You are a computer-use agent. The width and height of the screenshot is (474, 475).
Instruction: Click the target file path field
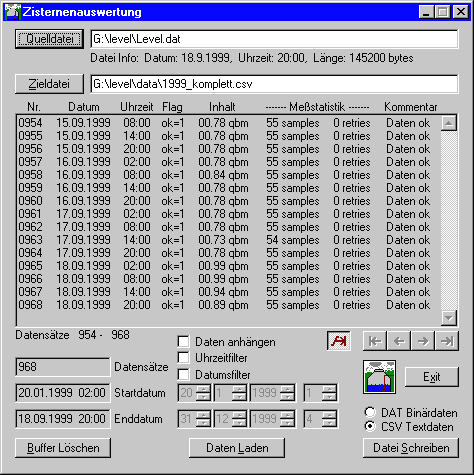[274, 84]
